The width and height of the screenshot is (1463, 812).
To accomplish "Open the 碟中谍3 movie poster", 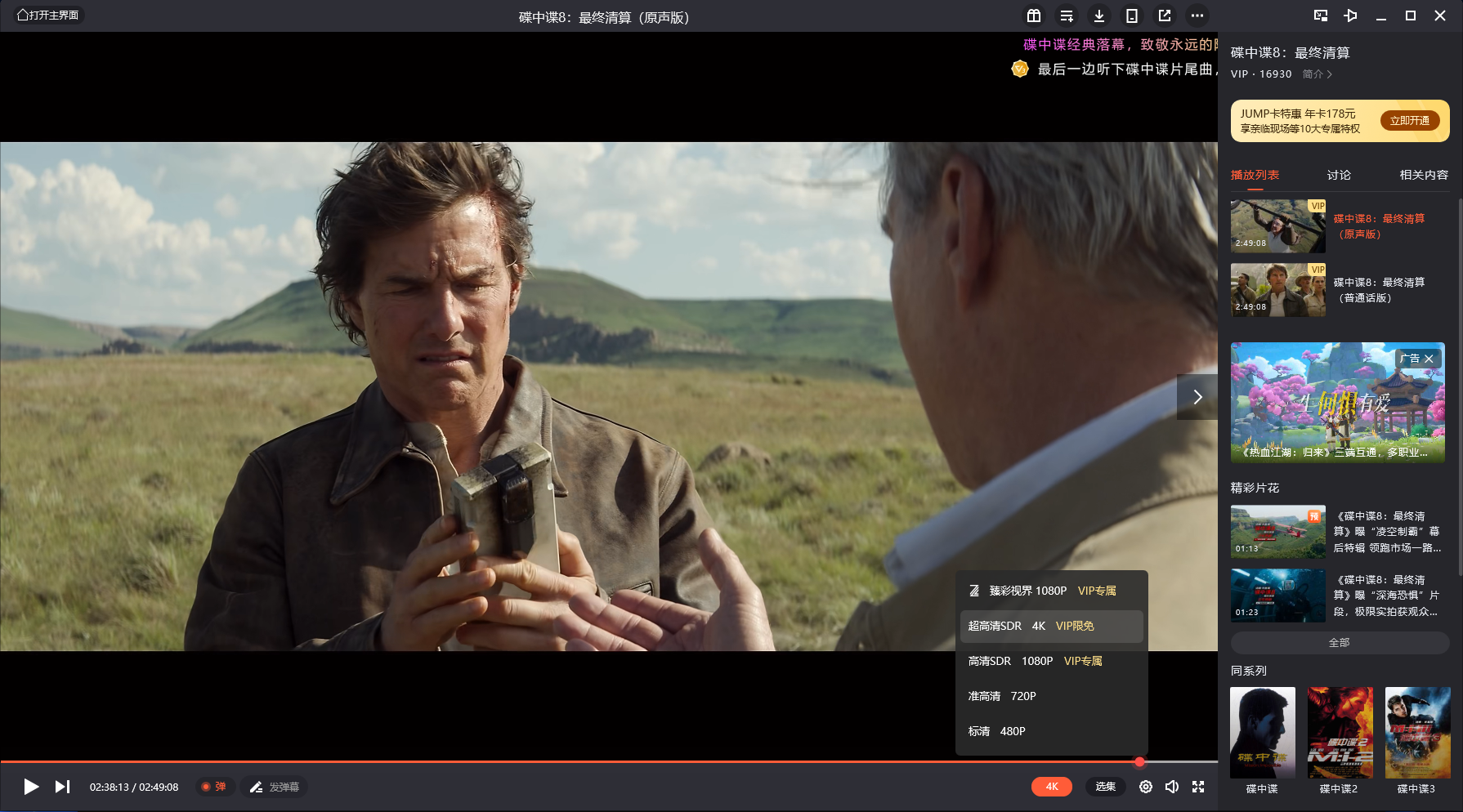I will [1418, 733].
